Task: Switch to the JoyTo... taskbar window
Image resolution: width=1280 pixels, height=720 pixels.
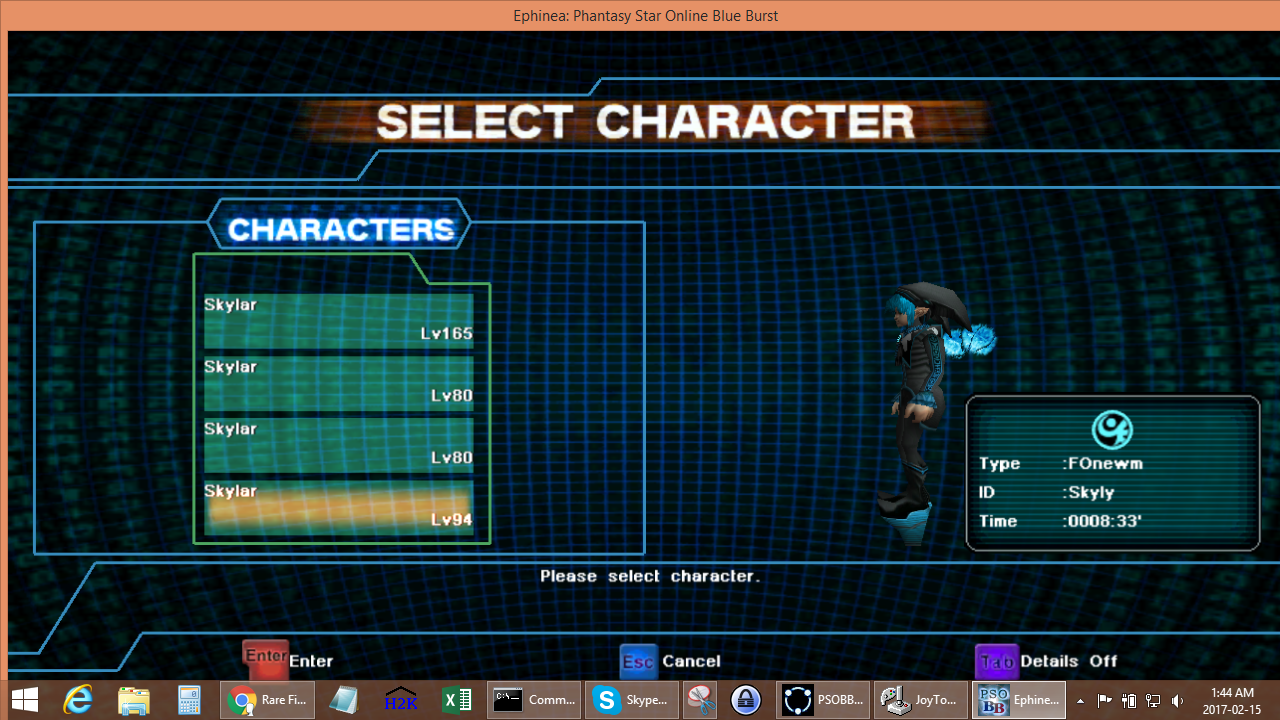Action: (920, 700)
